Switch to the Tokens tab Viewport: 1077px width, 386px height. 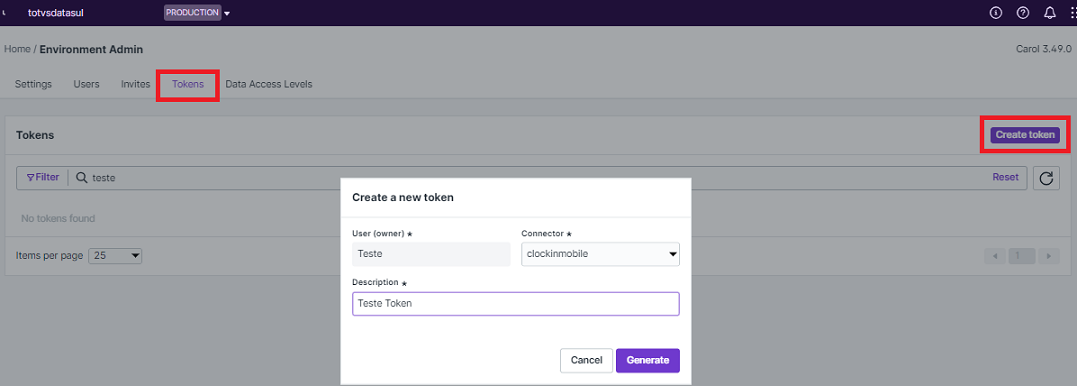(188, 84)
